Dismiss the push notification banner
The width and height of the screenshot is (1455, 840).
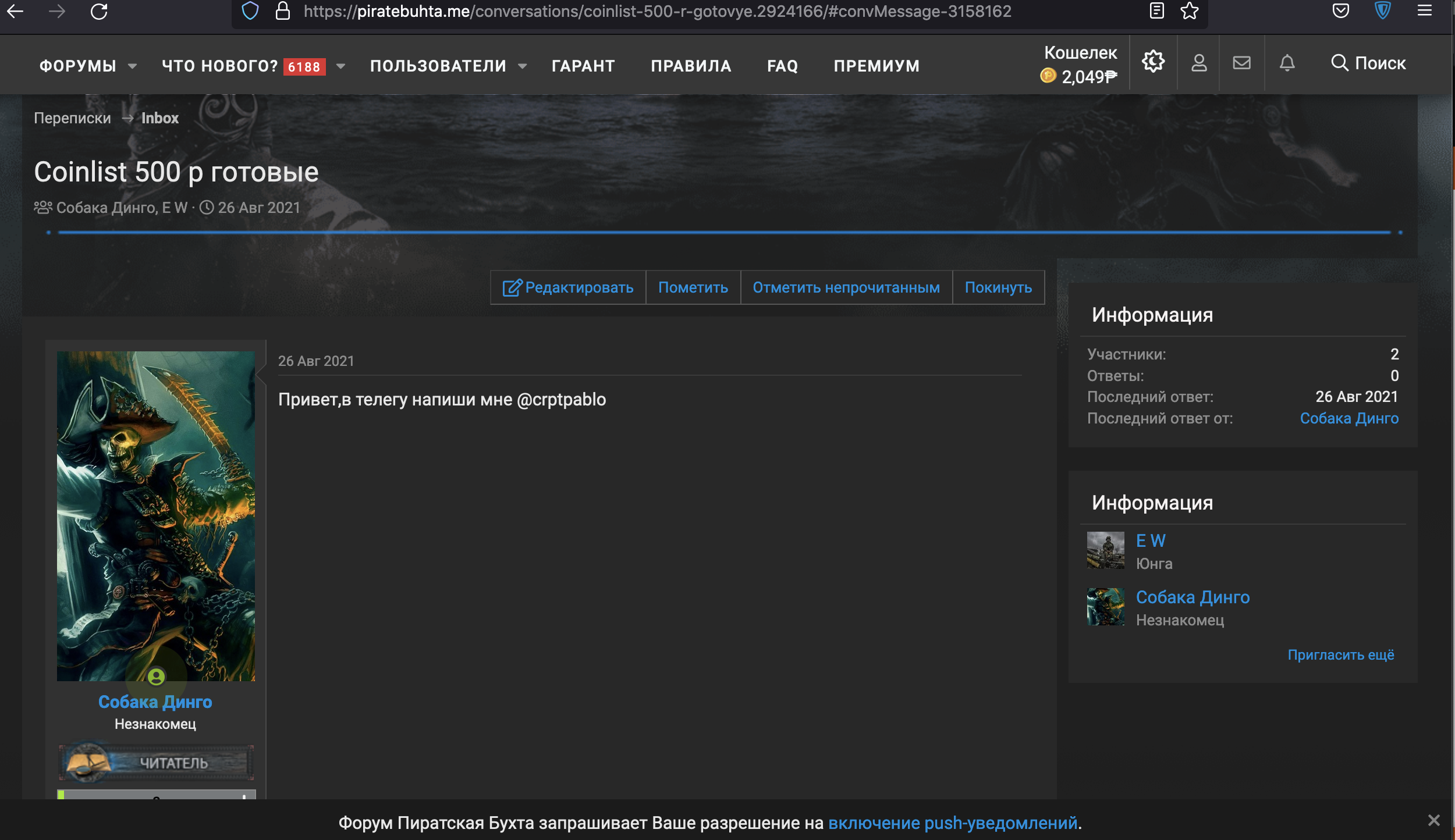pos(1434,820)
